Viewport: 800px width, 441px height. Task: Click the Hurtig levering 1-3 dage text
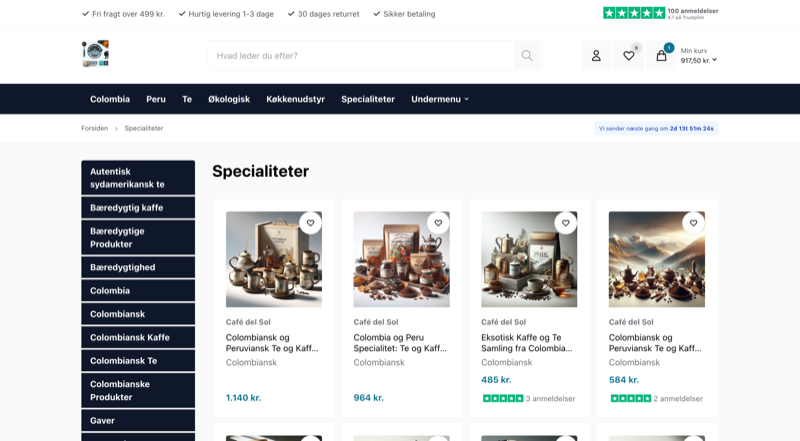(x=231, y=14)
